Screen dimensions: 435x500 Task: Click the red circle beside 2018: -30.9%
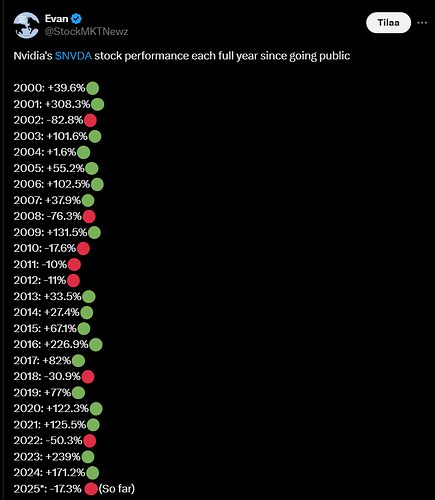click(x=88, y=377)
